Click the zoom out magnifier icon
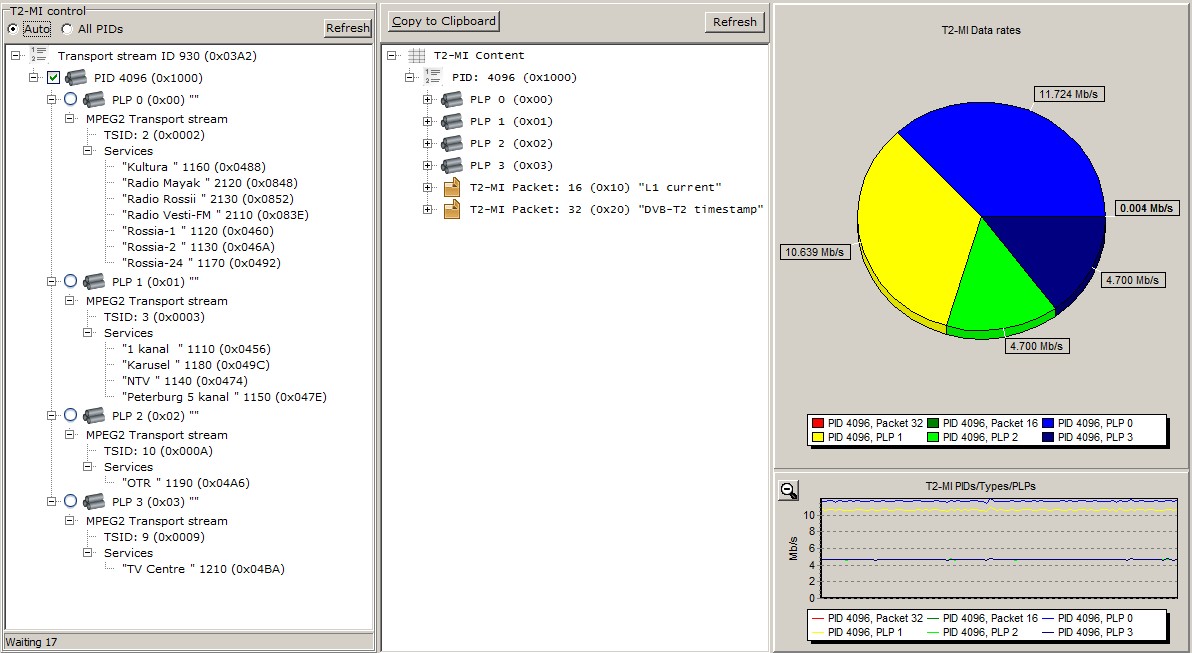Viewport: 1192px width, 653px height. pyautogui.click(x=789, y=490)
